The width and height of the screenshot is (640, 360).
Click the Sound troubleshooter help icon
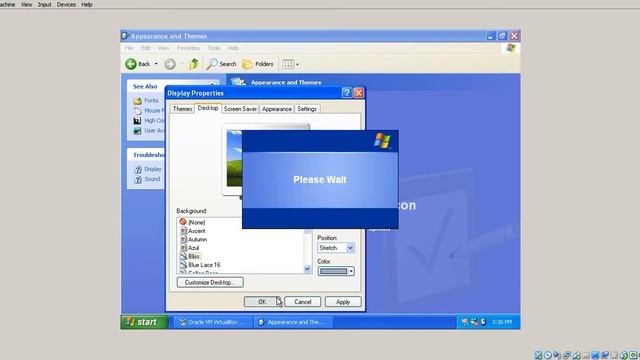pos(138,179)
